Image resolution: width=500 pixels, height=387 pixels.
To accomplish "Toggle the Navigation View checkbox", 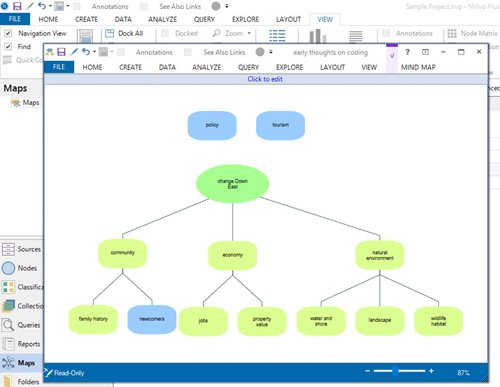I will pyautogui.click(x=8, y=33).
